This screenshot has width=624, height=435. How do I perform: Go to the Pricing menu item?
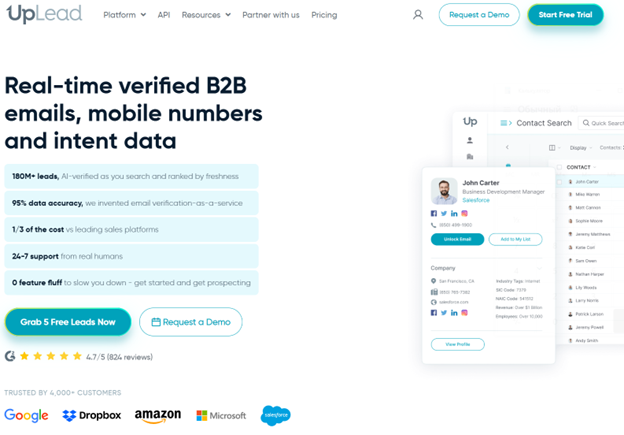click(324, 15)
